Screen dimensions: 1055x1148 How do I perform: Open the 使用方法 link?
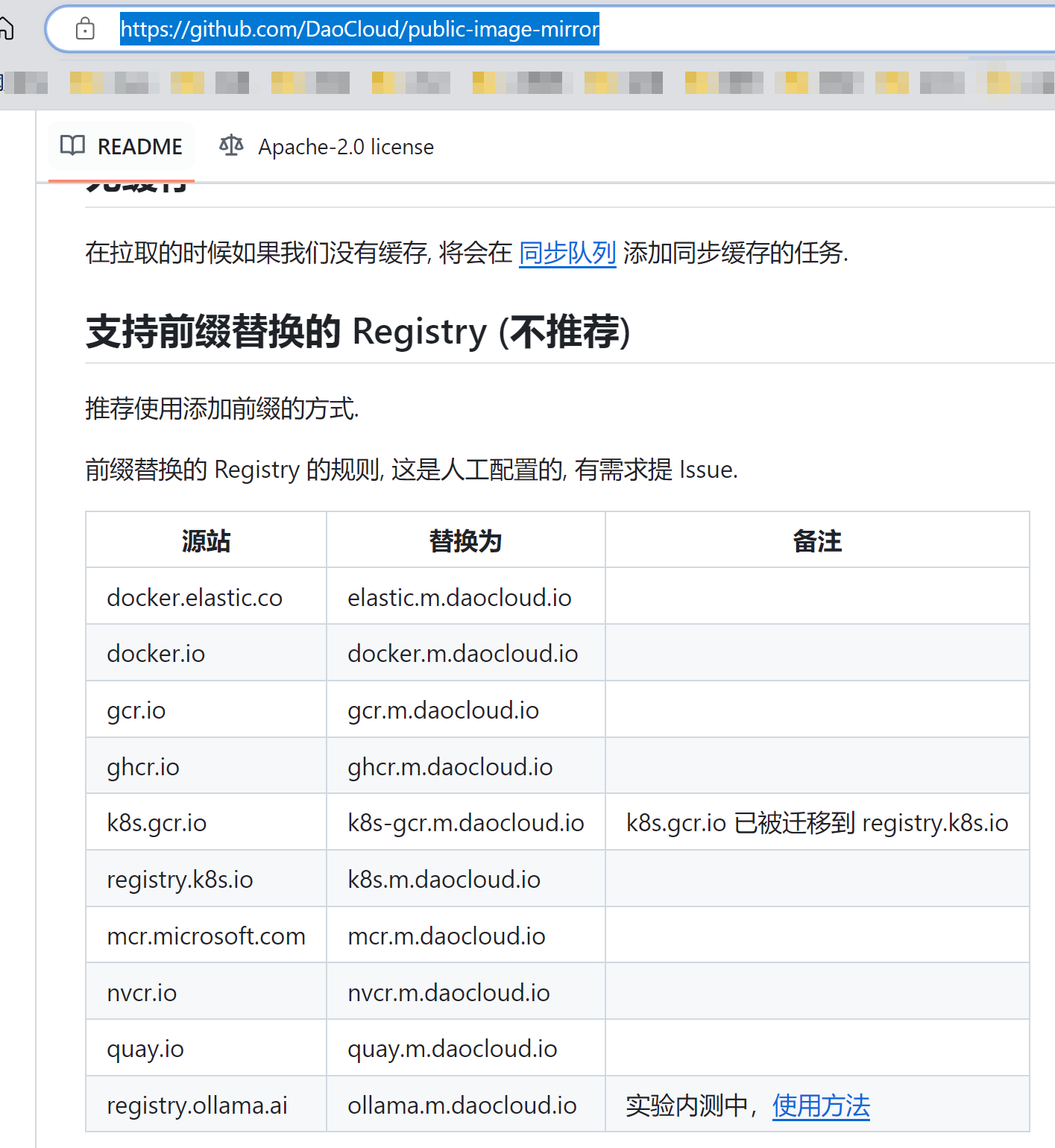coord(821,1106)
